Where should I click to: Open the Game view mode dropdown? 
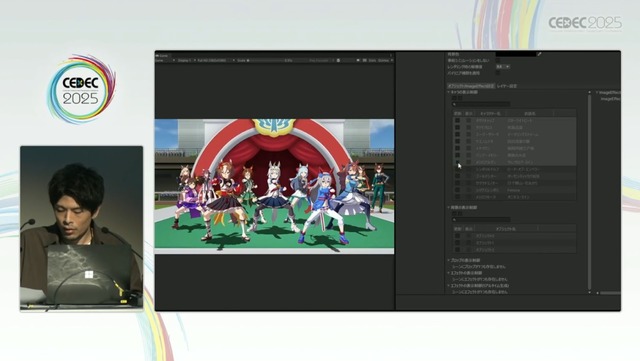(x=165, y=60)
